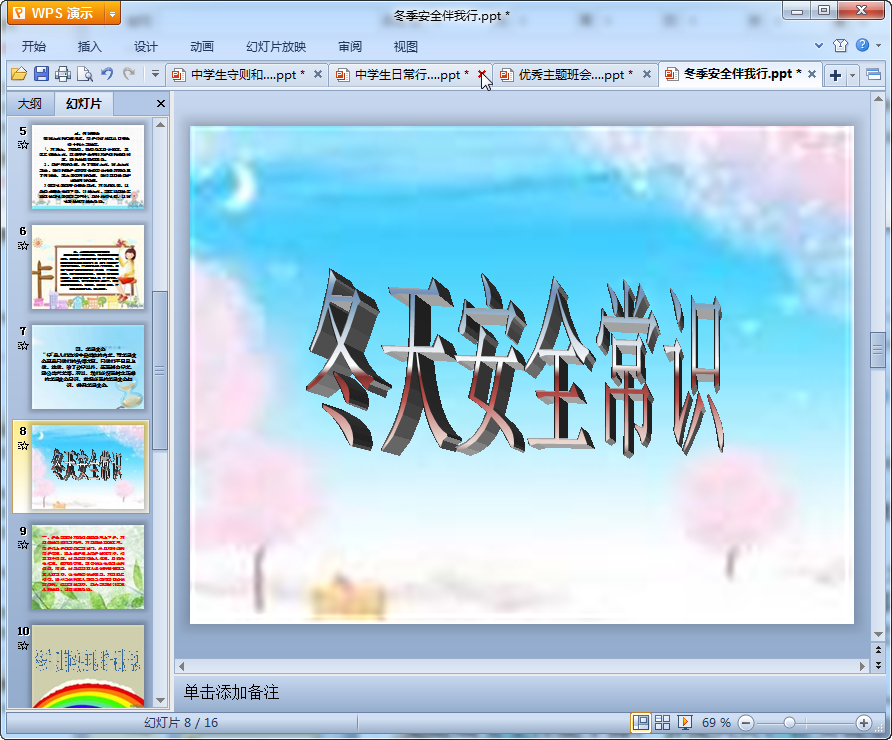Expand the quick access toolbar customize arrow
892x740 pixels.
click(155, 74)
